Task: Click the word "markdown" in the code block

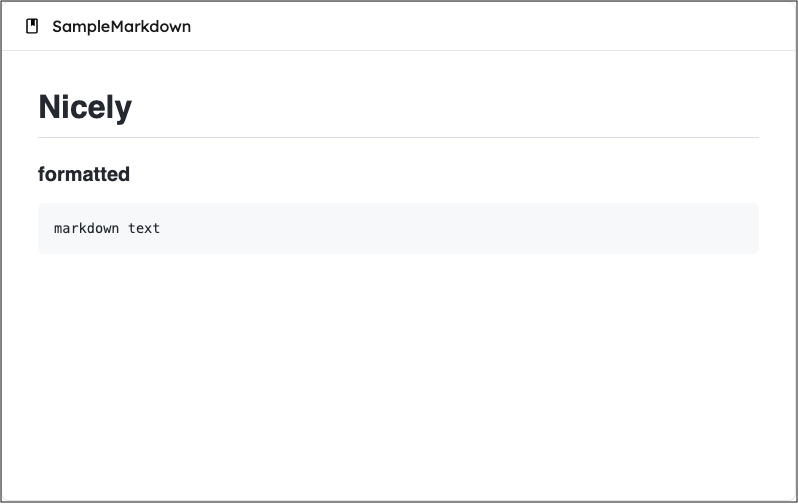Action: tap(87, 228)
